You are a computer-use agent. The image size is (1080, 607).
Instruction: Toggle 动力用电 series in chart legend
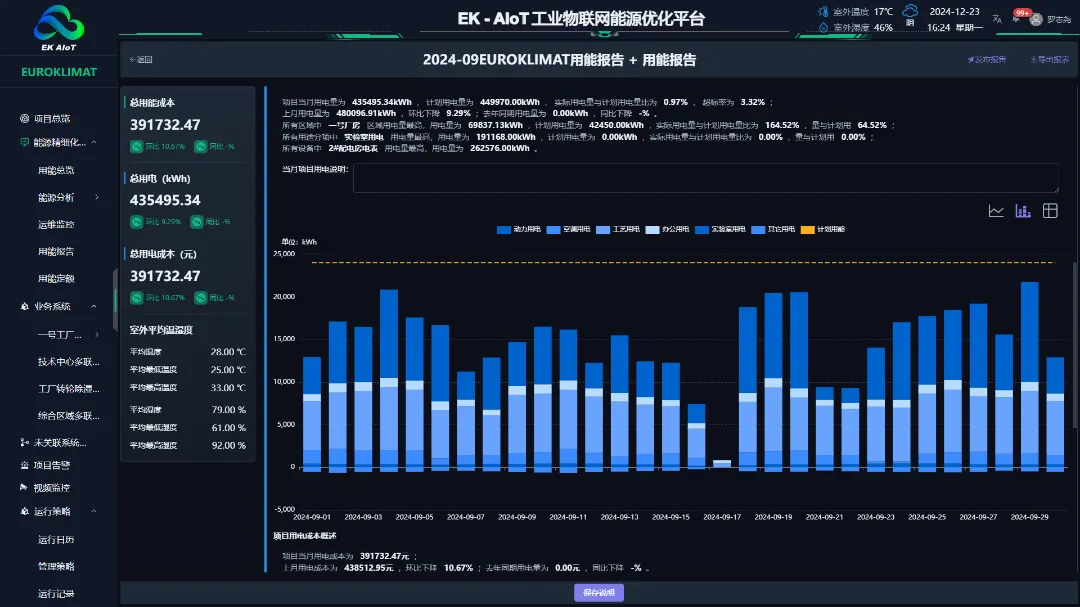click(x=518, y=230)
